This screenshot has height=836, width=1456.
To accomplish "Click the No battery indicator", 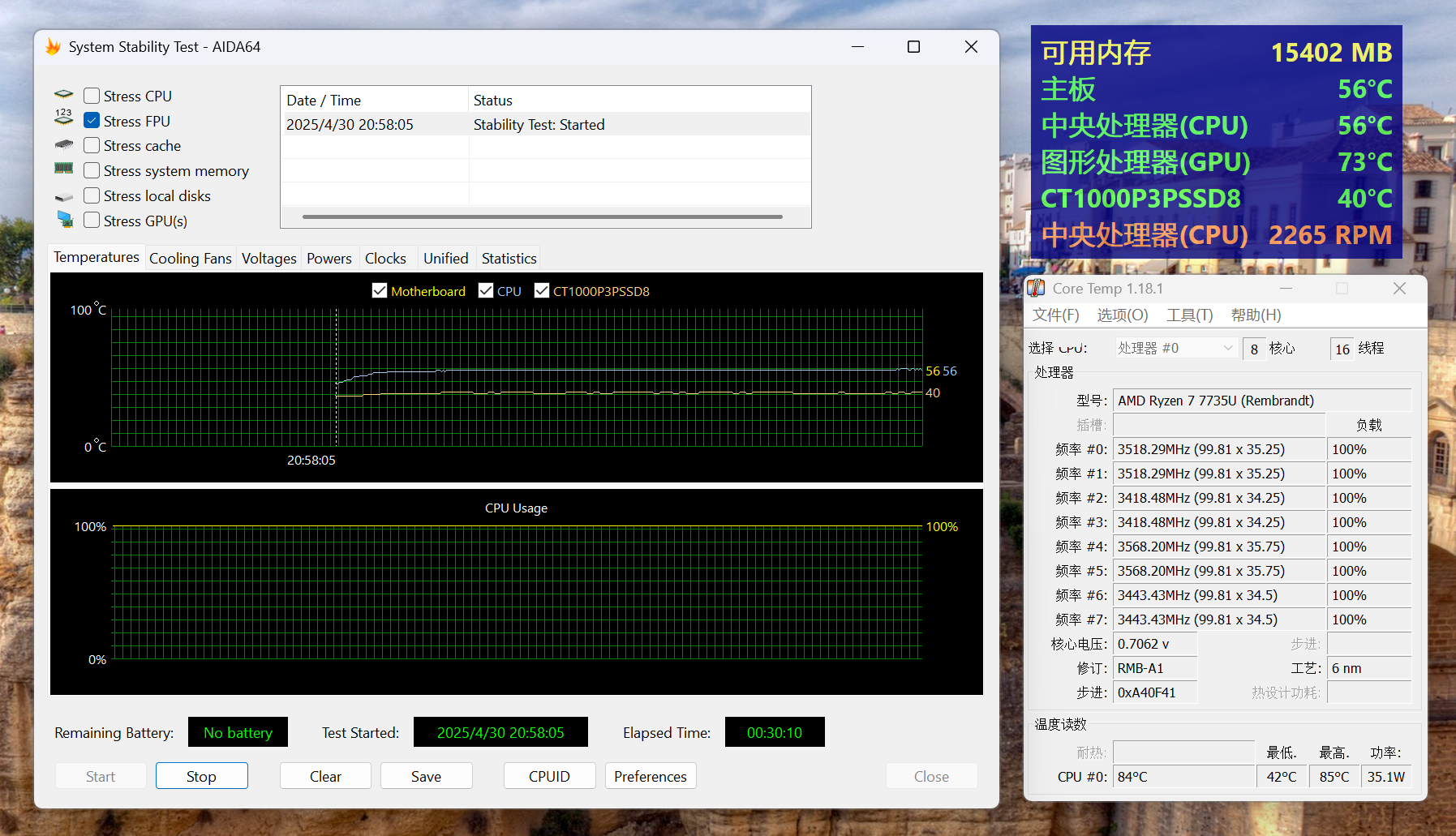I will pos(238,732).
